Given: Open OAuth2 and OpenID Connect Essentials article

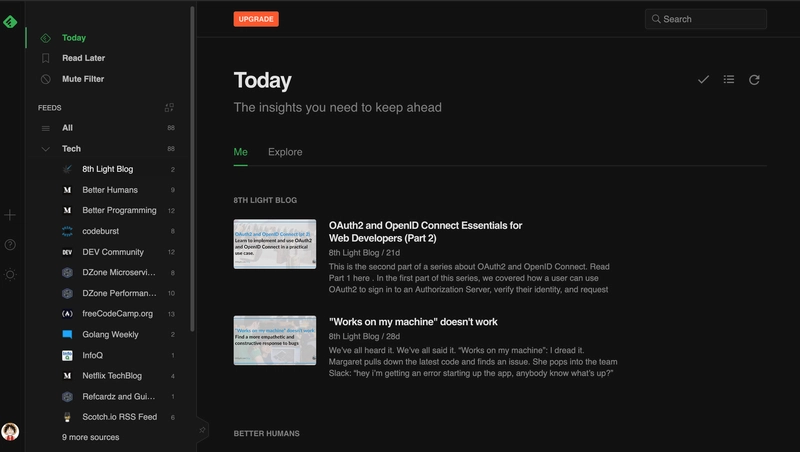Looking at the screenshot, I should click(x=425, y=232).
